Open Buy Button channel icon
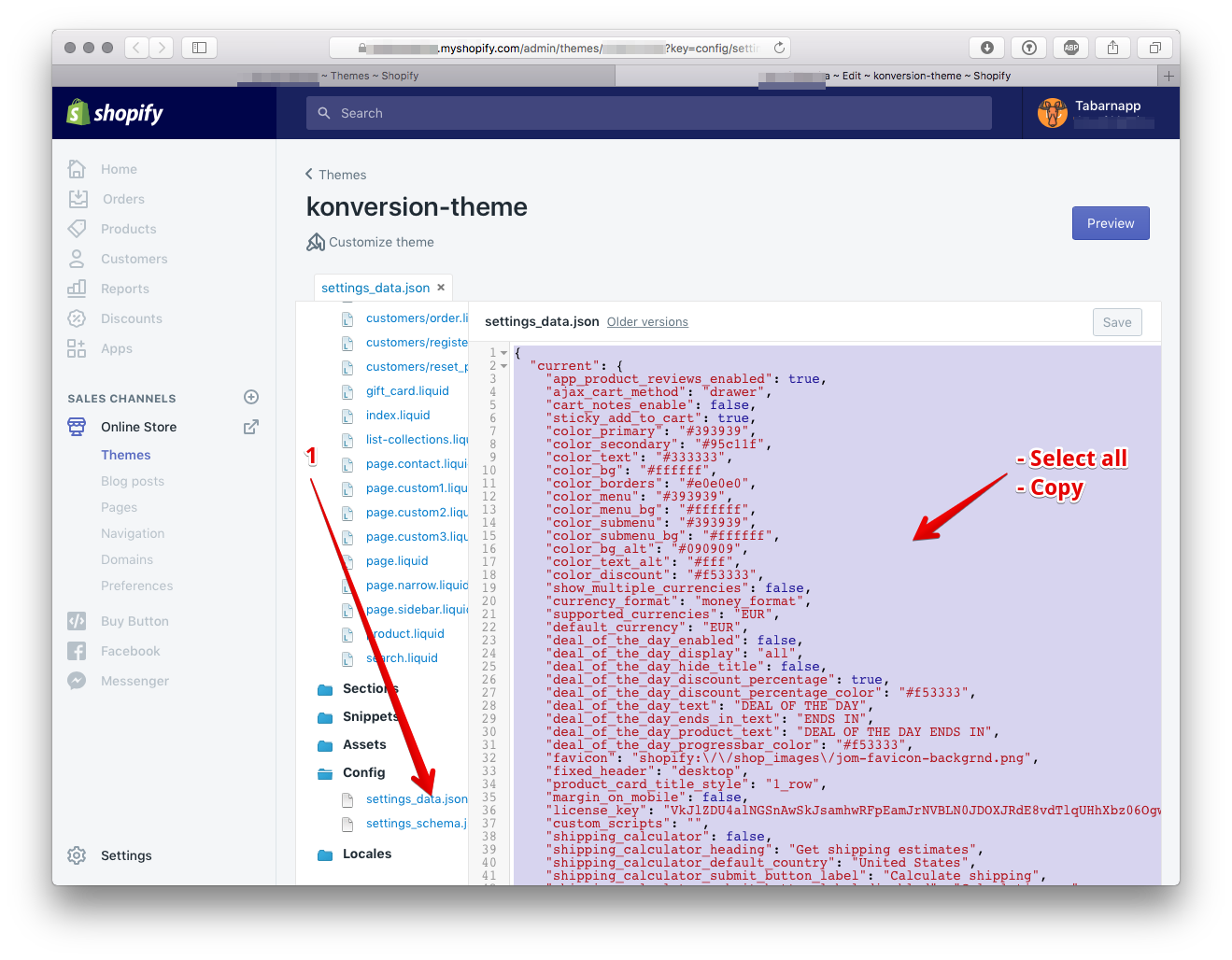The height and width of the screenshot is (960, 1232). (77, 621)
